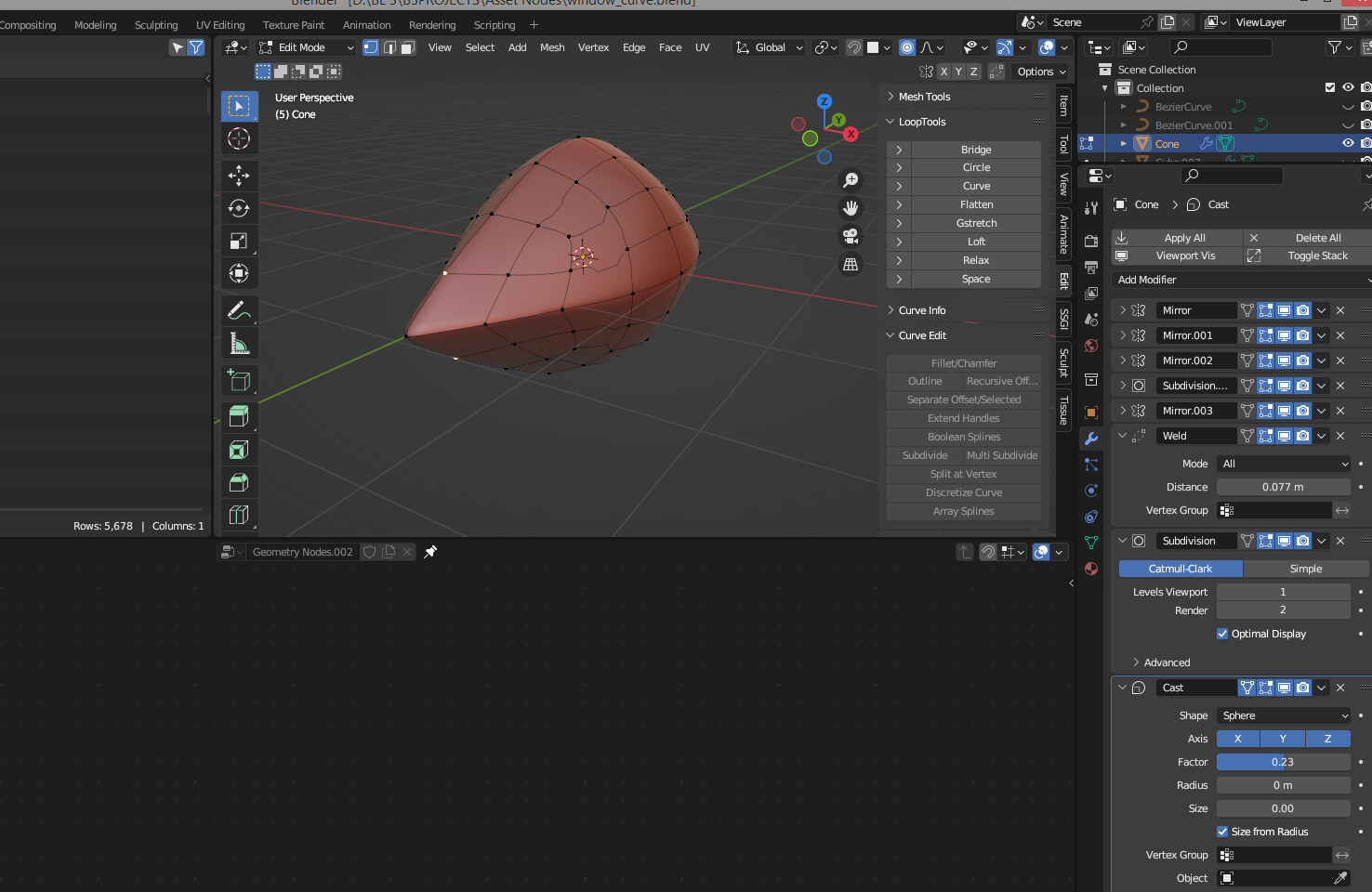The image size is (1372, 892).
Task: Open the Weld Mode dropdown
Action: tap(1284, 464)
